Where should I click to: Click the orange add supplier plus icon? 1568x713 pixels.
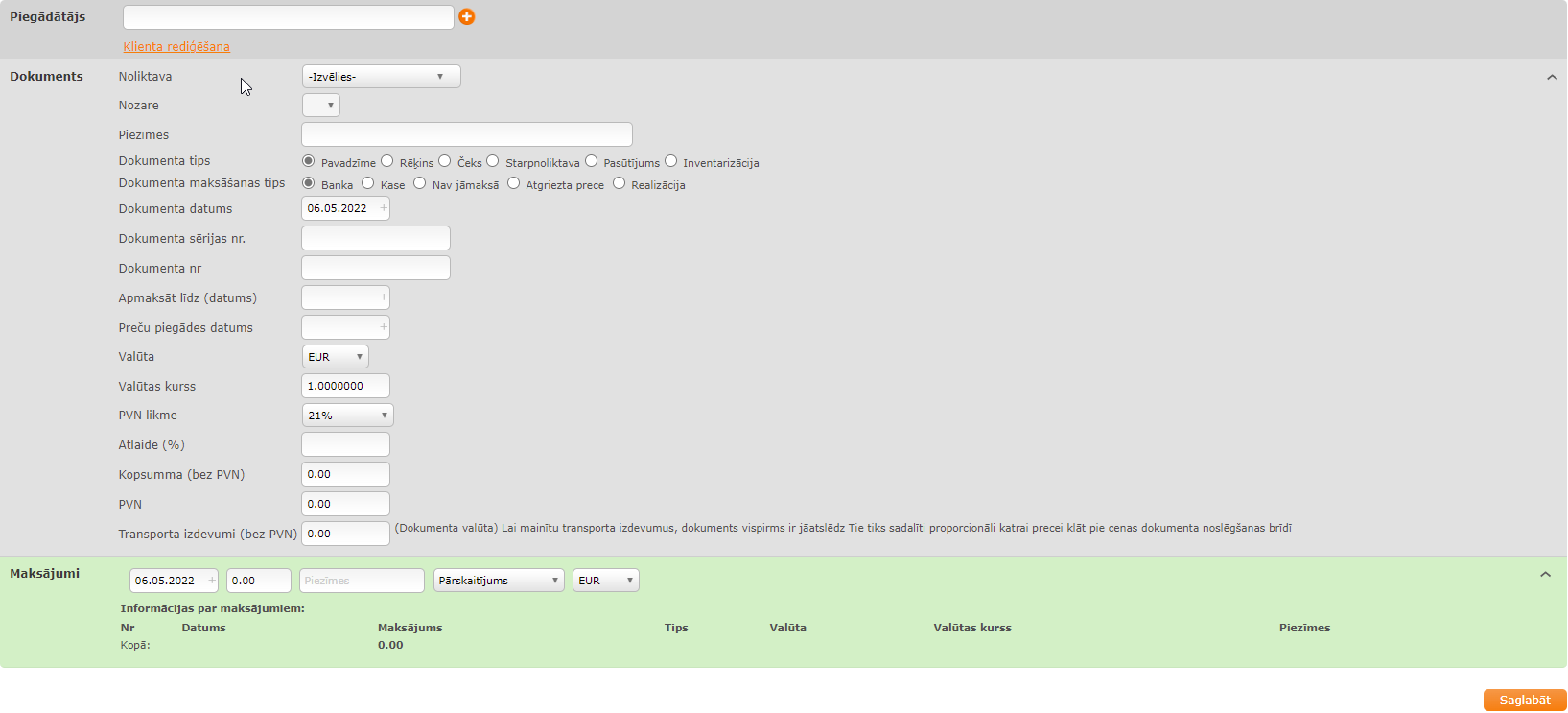467,16
